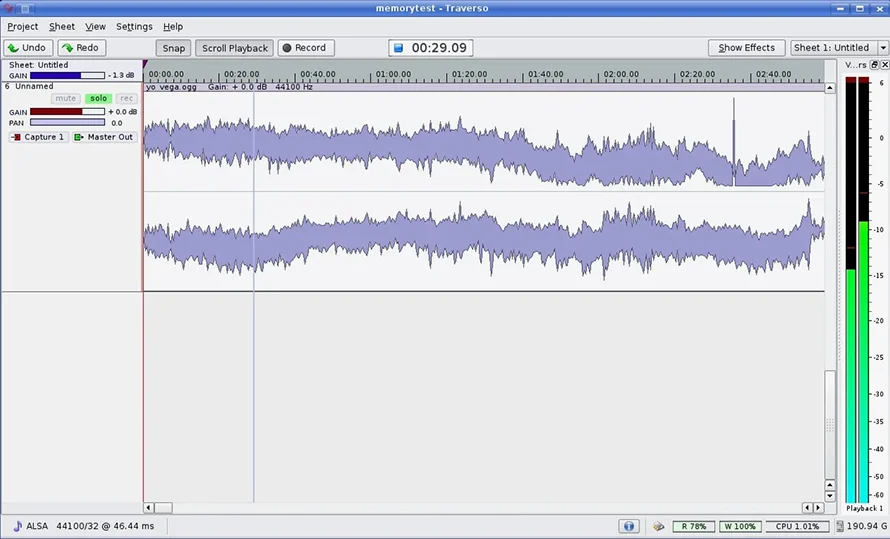The width and height of the screenshot is (890, 539).
Task: Open the Settings menu
Action: click(134, 27)
